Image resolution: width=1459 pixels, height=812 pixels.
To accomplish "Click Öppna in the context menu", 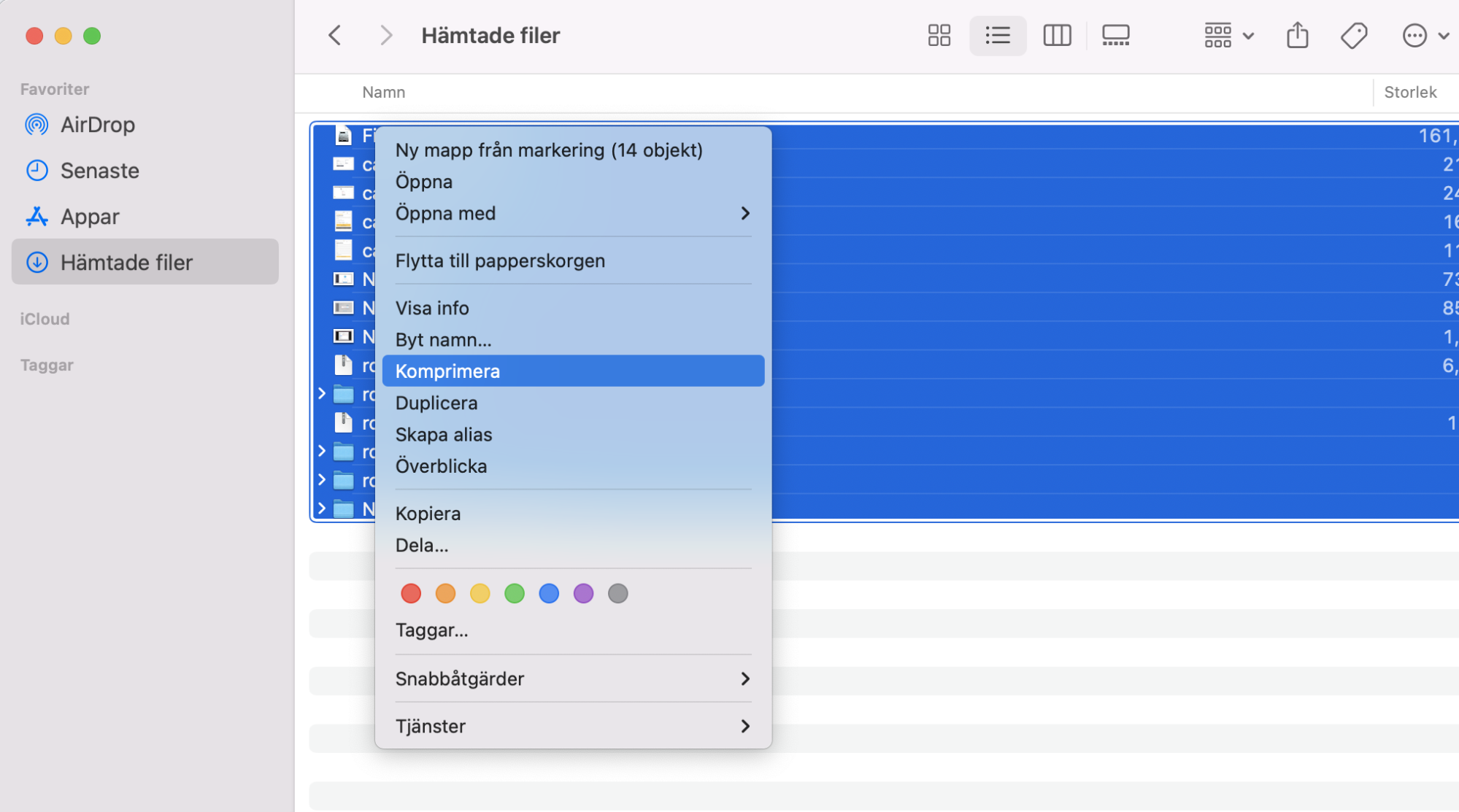I will (x=573, y=182).
